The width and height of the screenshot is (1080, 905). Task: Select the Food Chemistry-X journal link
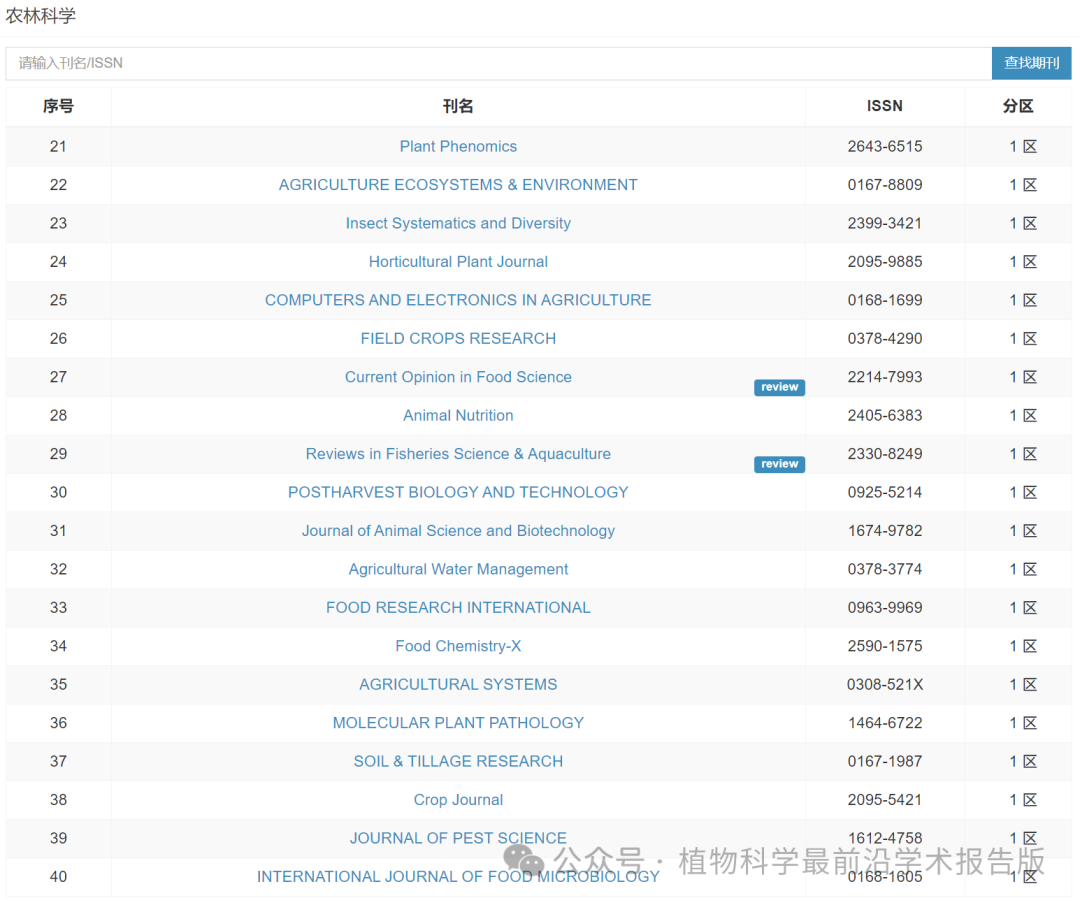point(458,647)
